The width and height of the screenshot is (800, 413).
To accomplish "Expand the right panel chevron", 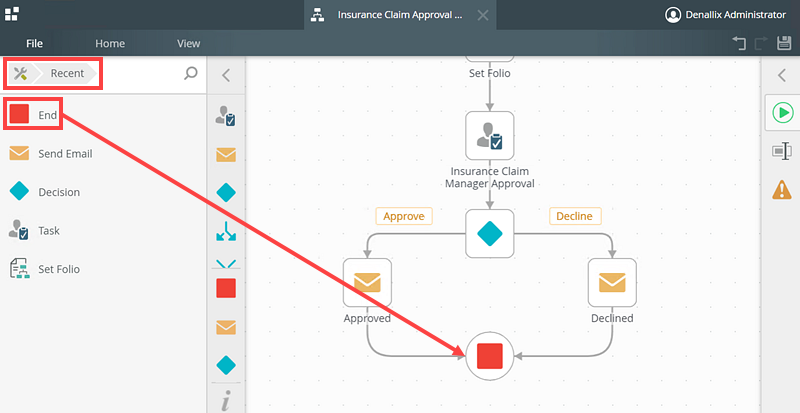I will [x=781, y=76].
